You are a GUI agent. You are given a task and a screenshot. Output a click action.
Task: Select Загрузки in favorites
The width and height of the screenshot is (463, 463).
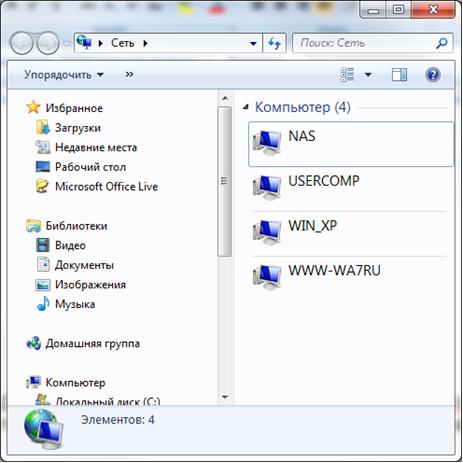coord(78,128)
